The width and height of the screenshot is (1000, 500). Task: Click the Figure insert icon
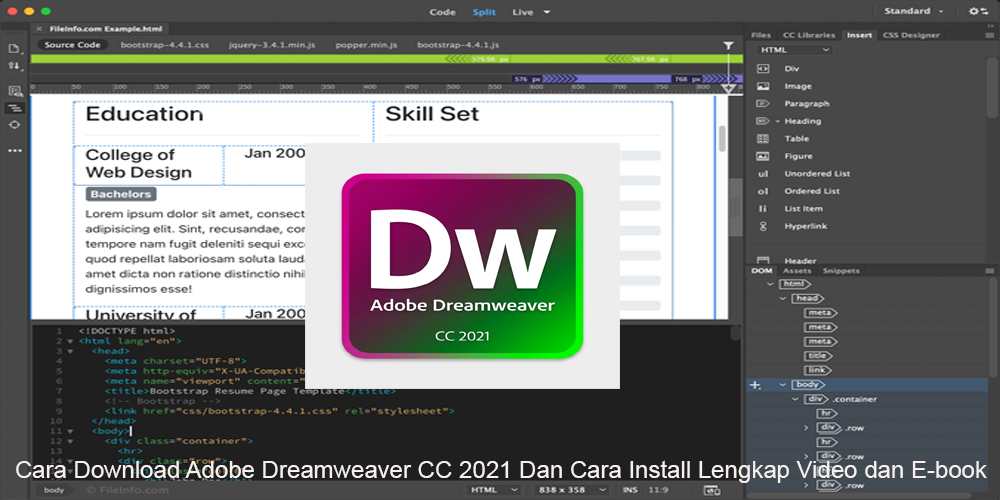763,156
